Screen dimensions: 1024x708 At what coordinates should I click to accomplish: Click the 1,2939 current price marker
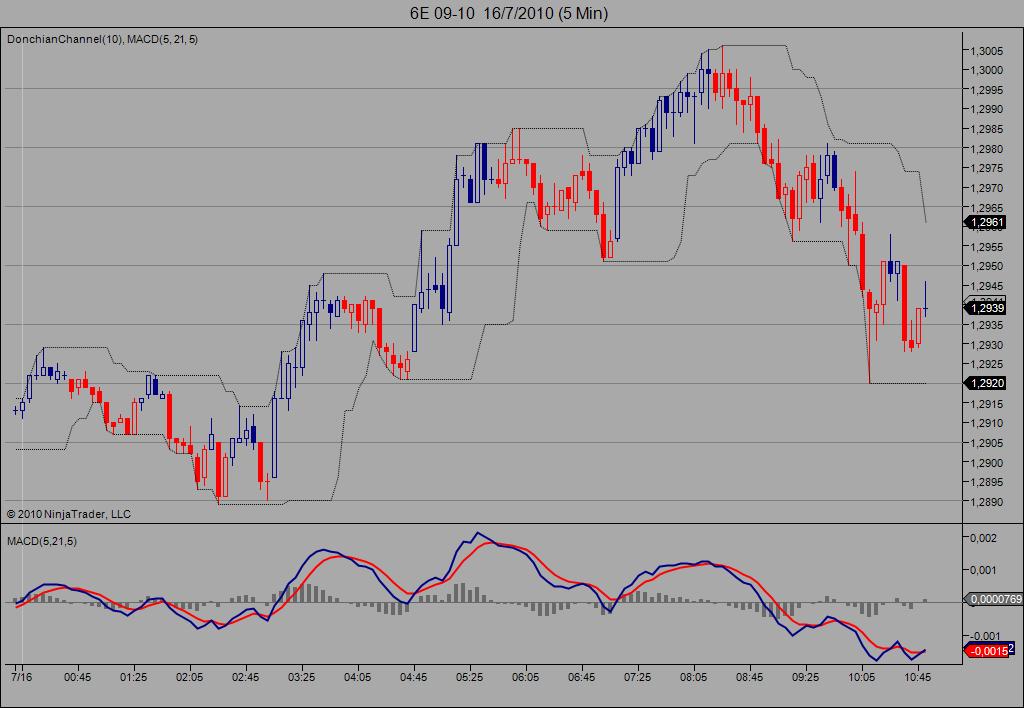pos(986,308)
